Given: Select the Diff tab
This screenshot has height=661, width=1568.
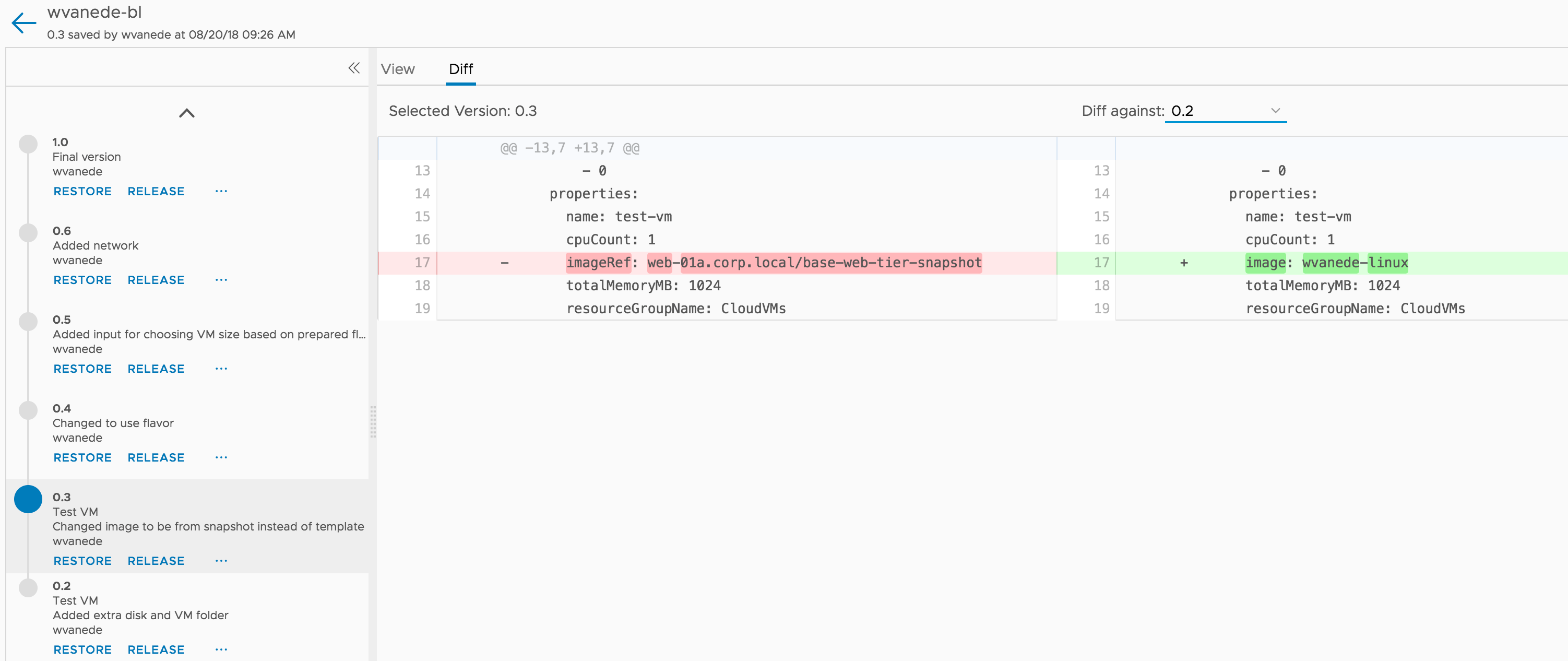Looking at the screenshot, I should 460,69.
